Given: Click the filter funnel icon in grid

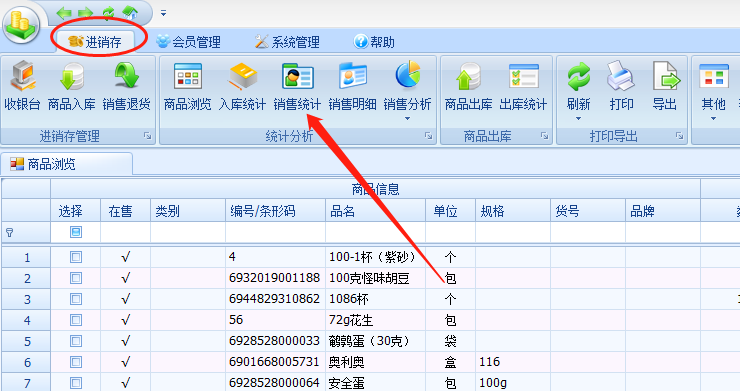Looking at the screenshot, I should point(9,232).
